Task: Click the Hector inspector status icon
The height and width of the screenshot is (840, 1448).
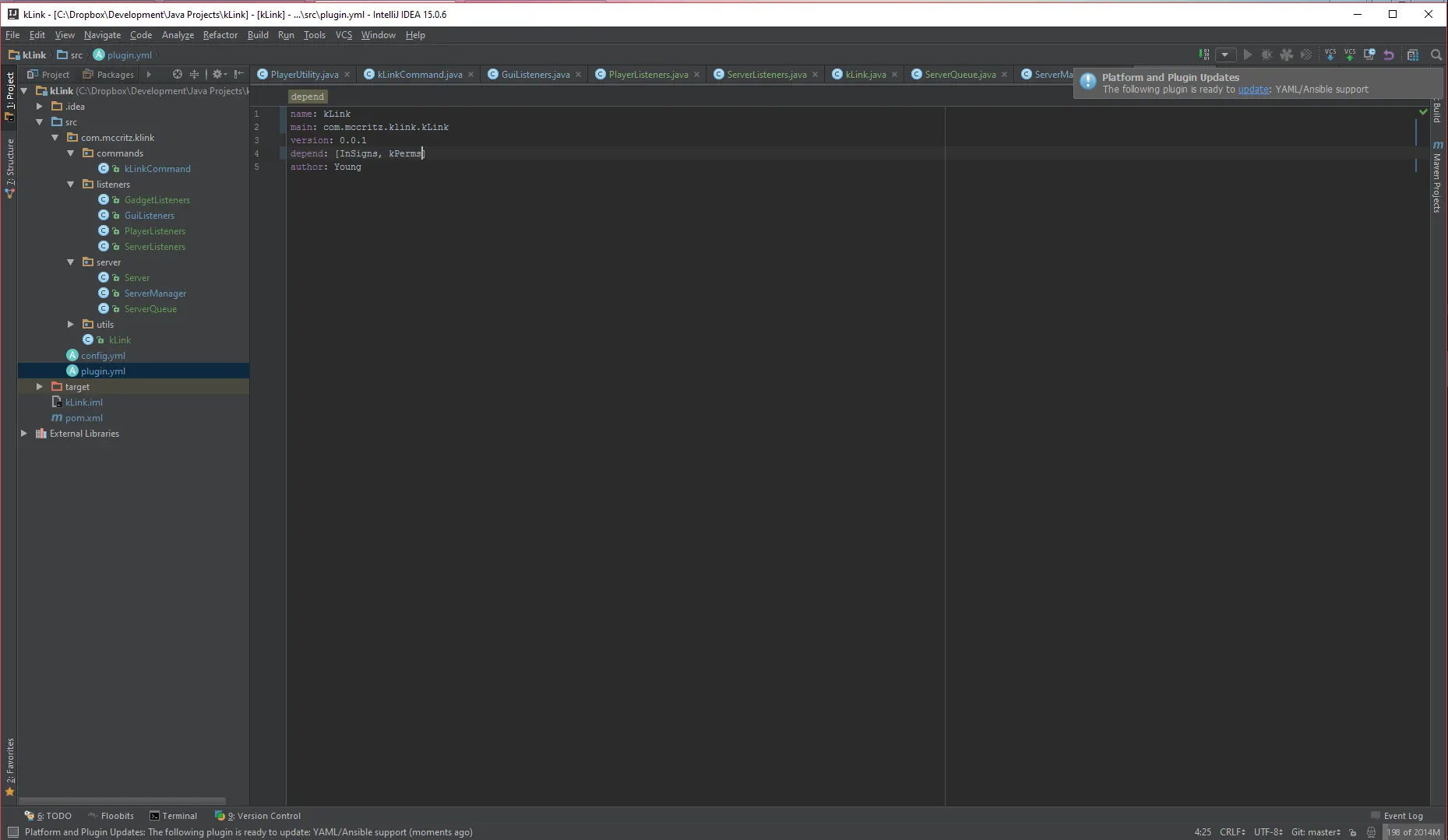Action: pos(1372,832)
